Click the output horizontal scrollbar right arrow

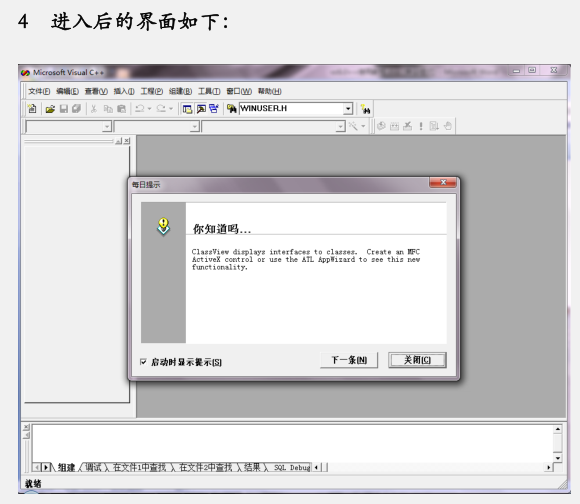point(549,467)
